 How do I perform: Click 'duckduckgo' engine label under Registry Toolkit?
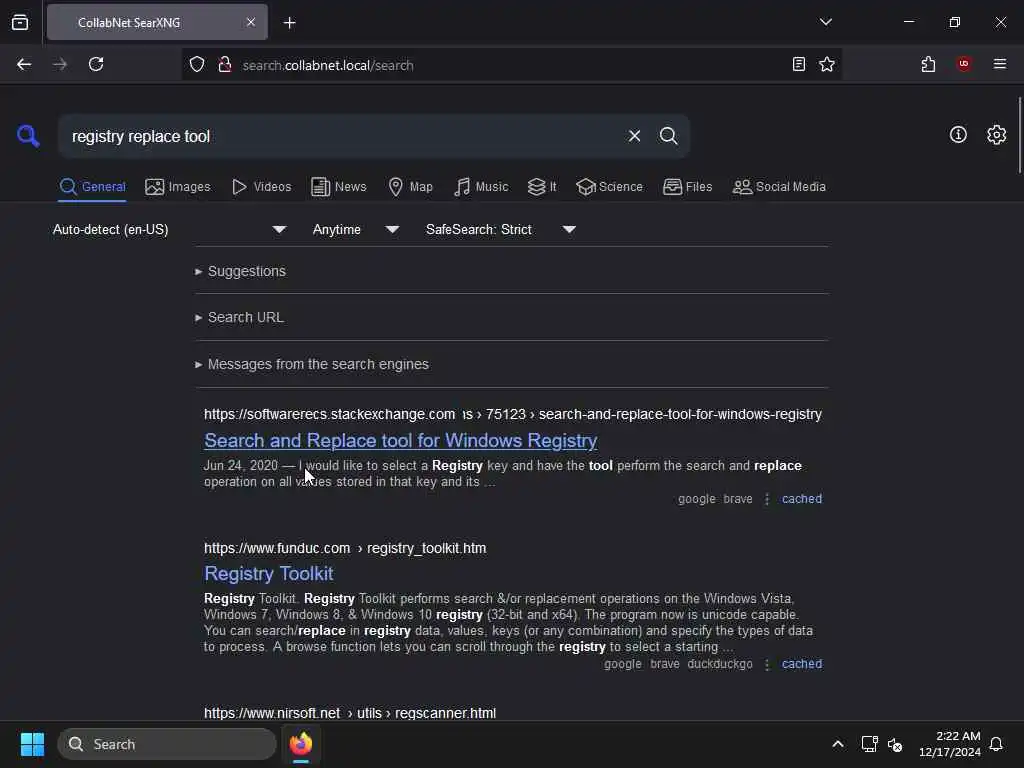click(720, 664)
